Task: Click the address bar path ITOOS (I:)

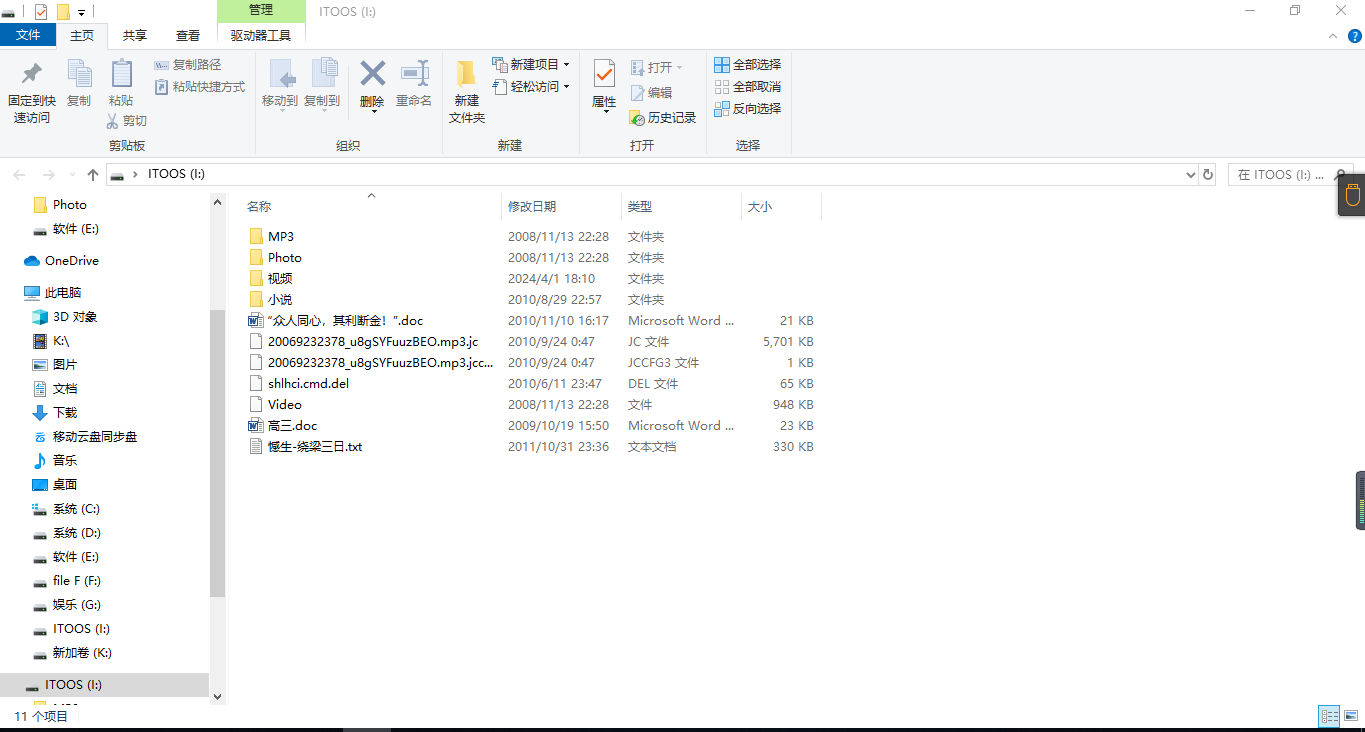Action: click(176, 174)
